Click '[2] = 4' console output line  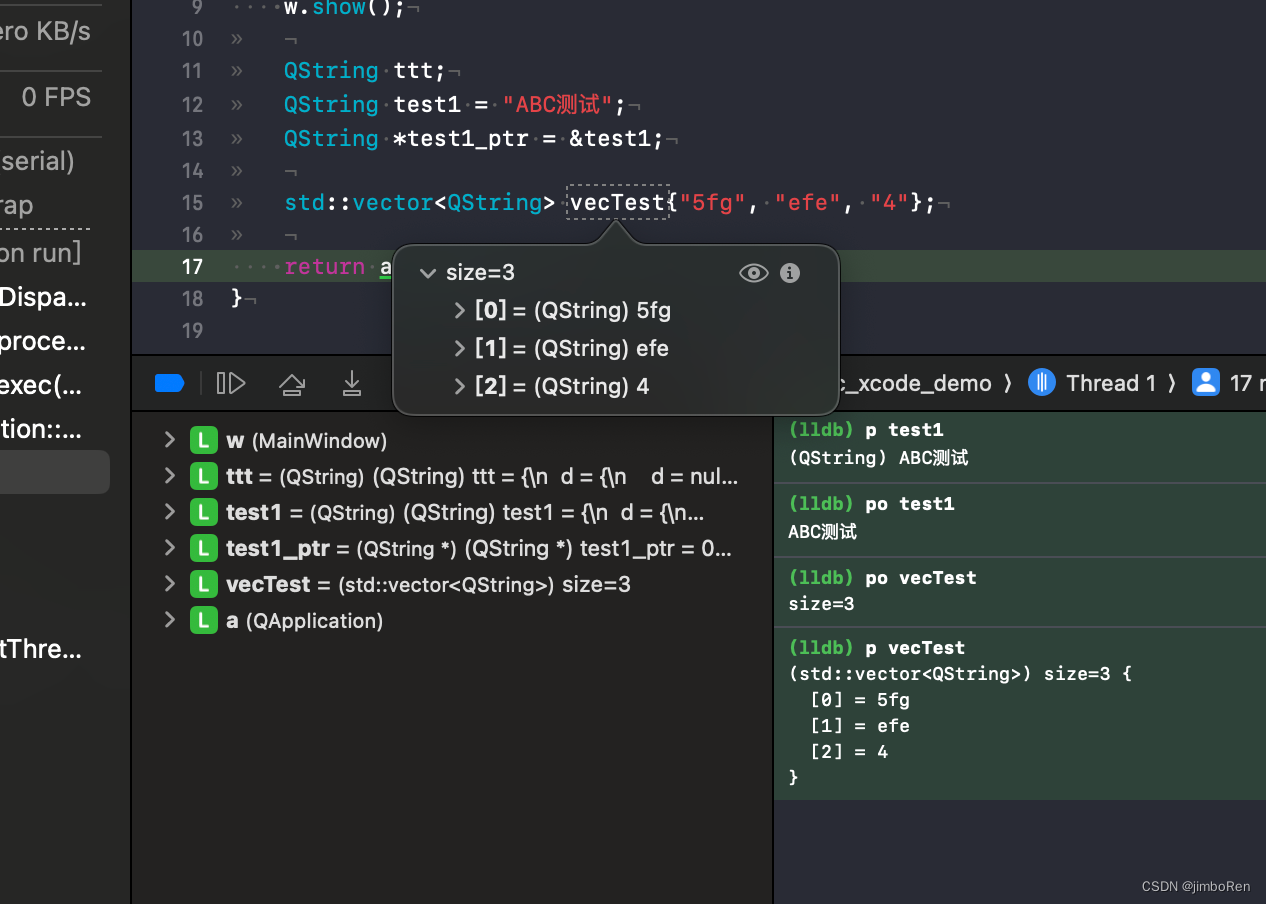pyautogui.click(x=849, y=752)
